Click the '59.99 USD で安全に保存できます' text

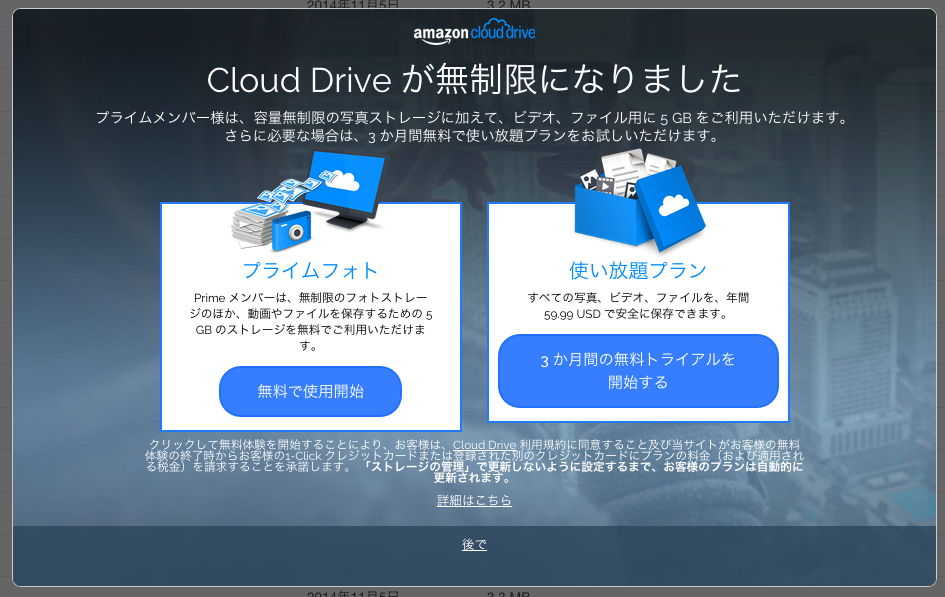click(636, 314)
